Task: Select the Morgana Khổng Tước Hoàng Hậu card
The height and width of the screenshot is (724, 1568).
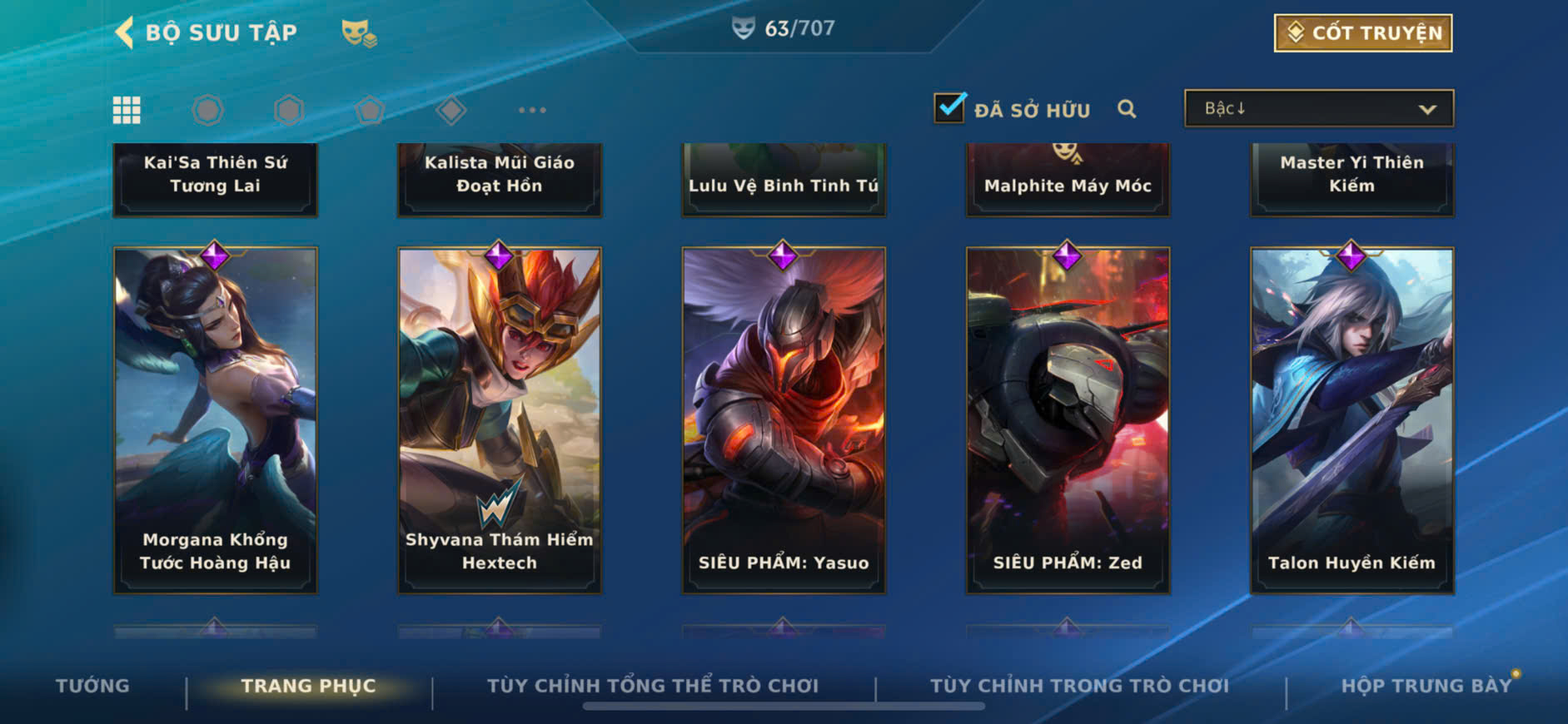Action: pyautogui.click(x=215, y=420)
